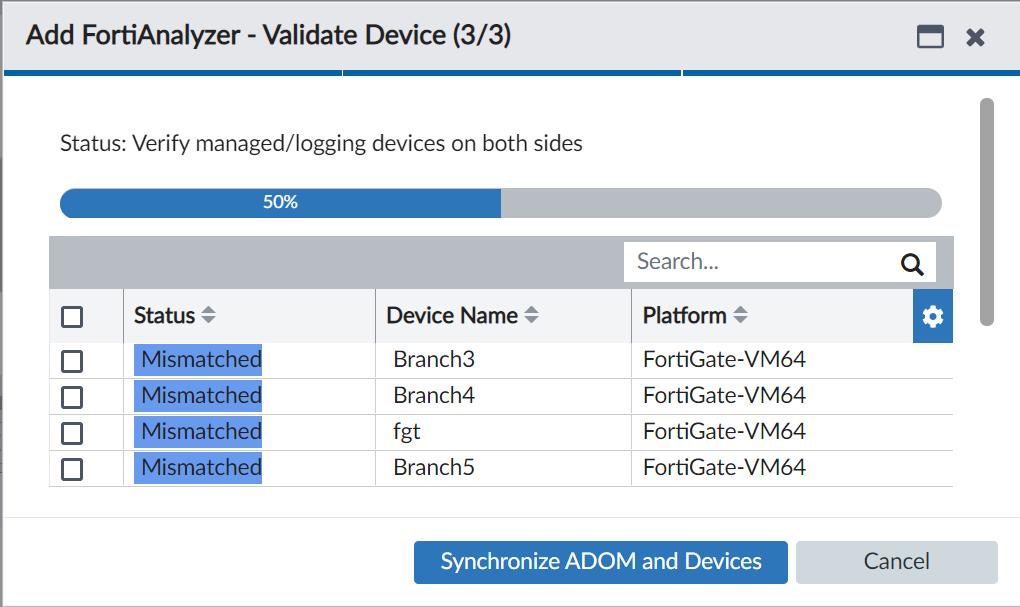The width and height of the screenshot is (1020, 607).
Task: Click the dialog vertical scrollbar
Action: pos(986,211)
